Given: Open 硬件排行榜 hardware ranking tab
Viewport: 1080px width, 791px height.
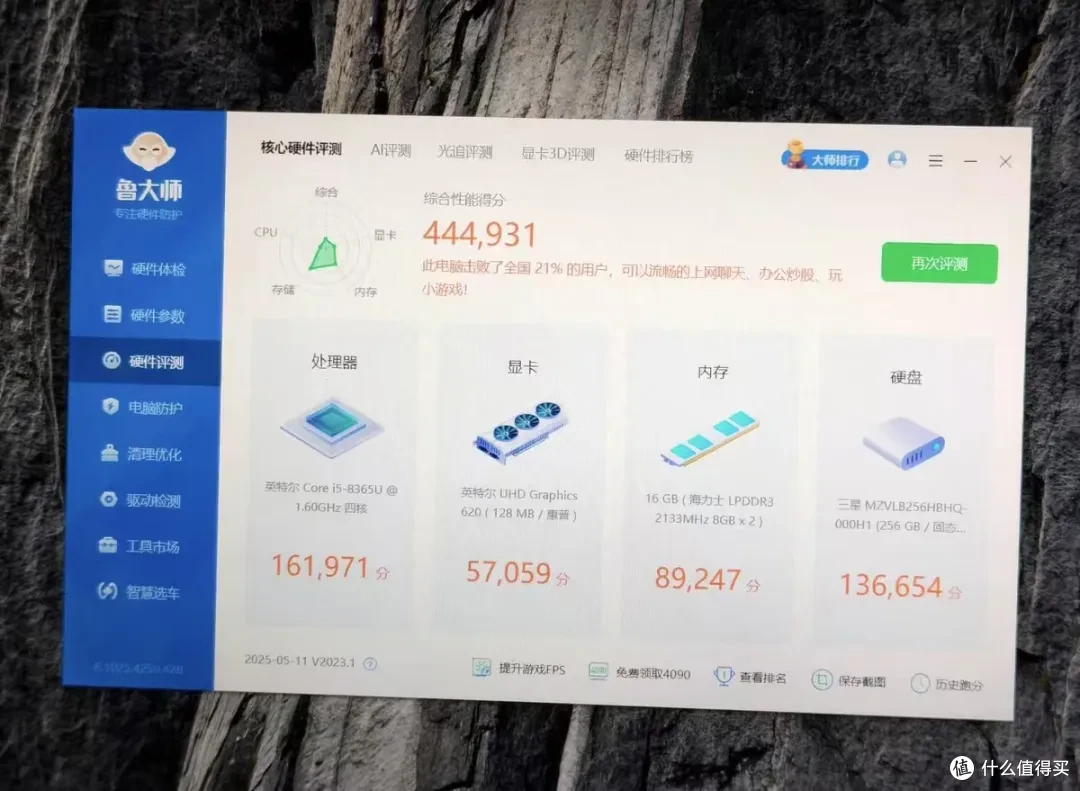Looking at the screenshot, I should 658,156.
